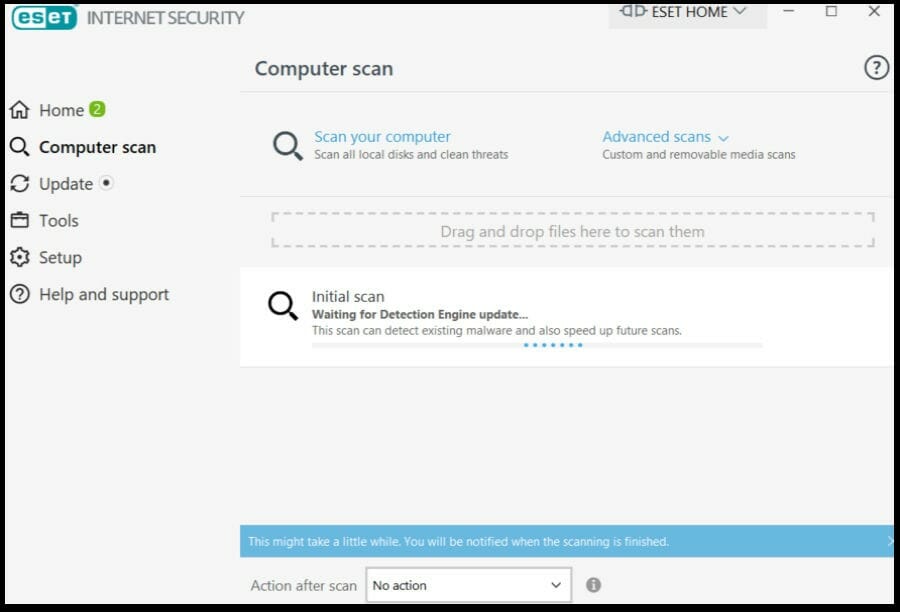900x612 pixels.
Task: Click Custom and removable media scans text
Action: click(x=699, y=154)
